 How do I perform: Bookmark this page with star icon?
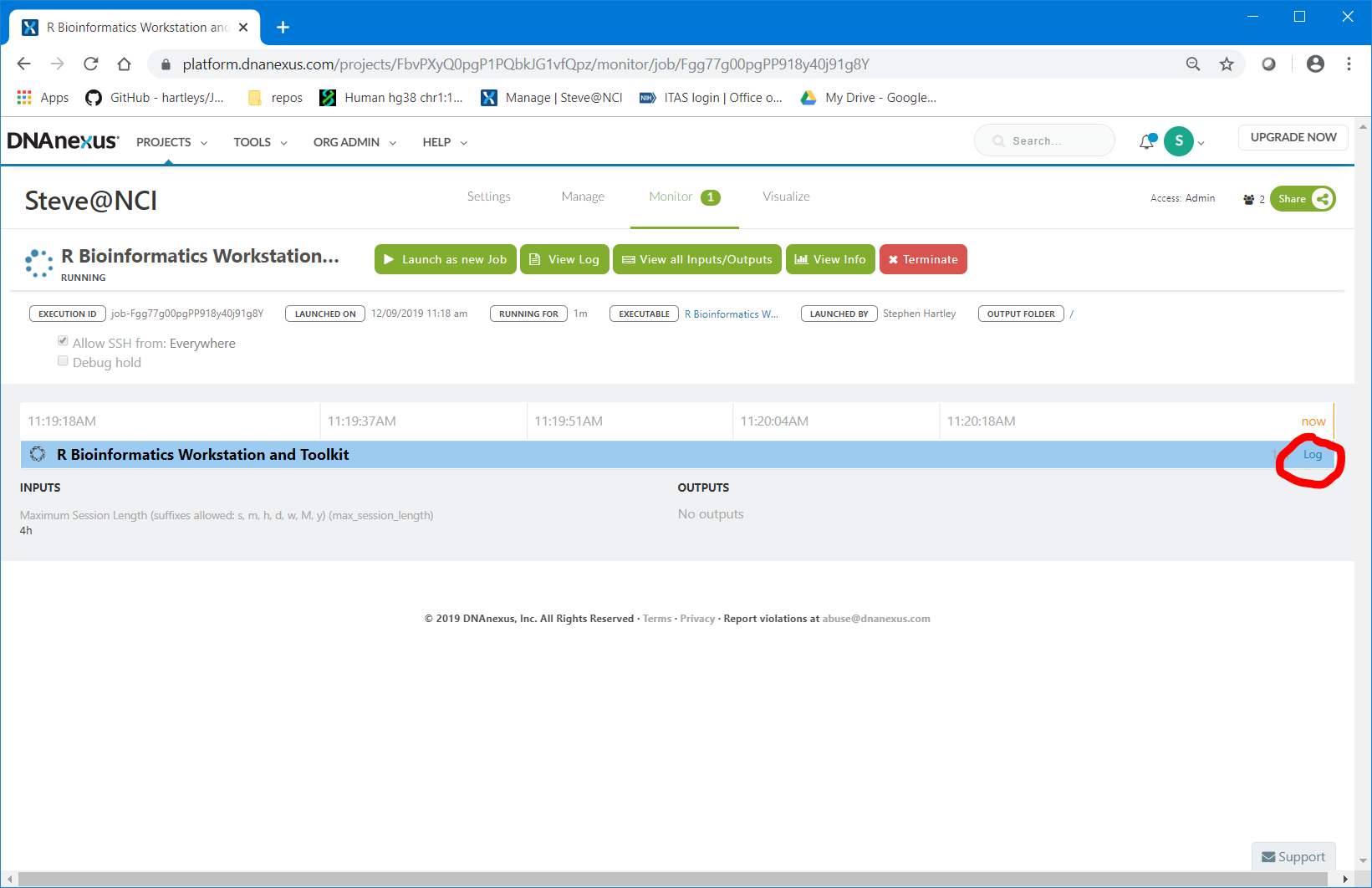click(x=1227, y=64)
